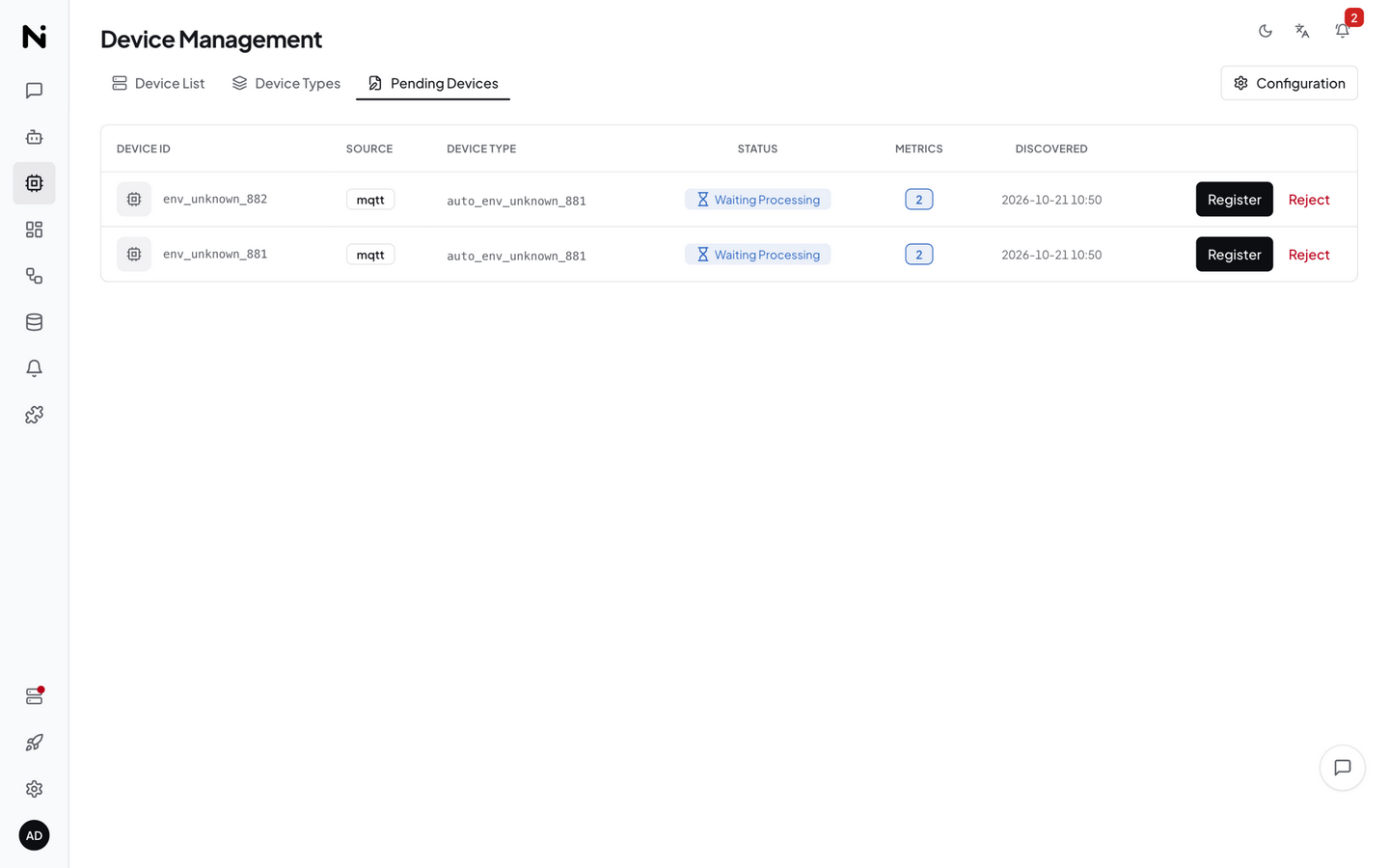This screenshot has height=868, width=1389.
Task: Open the rocket icon in the sidebar
Action: pyautogui.click(x=34, y=743)
